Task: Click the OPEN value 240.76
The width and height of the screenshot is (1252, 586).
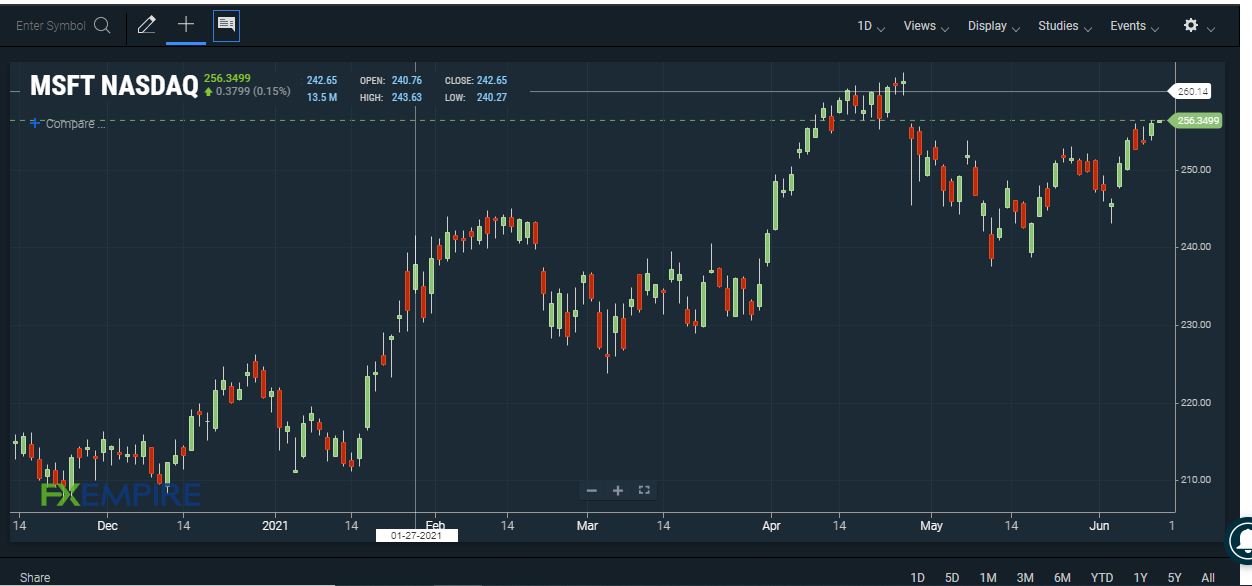Action: (406, 80)
